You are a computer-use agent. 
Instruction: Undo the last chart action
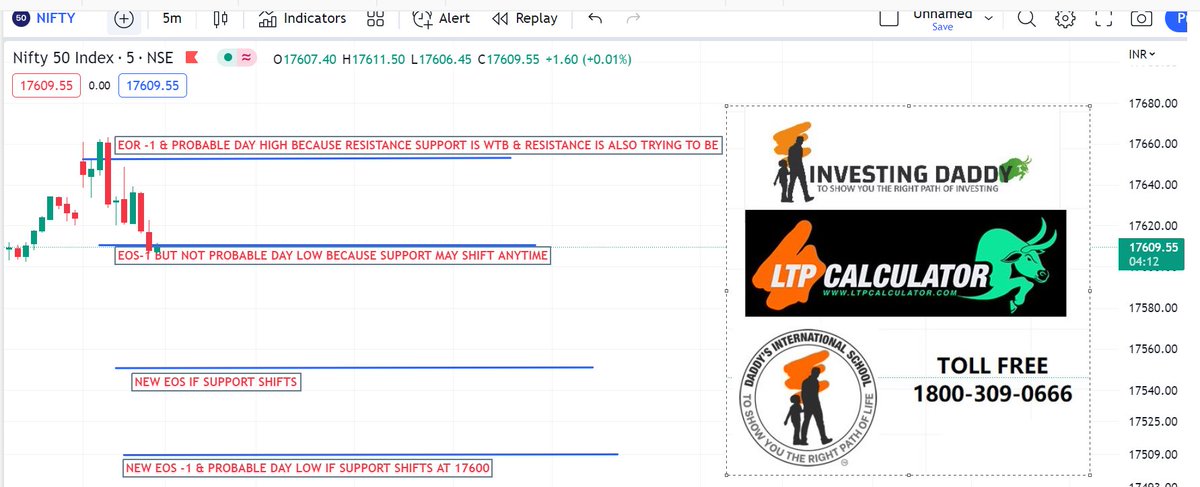(x=595, y=18)
